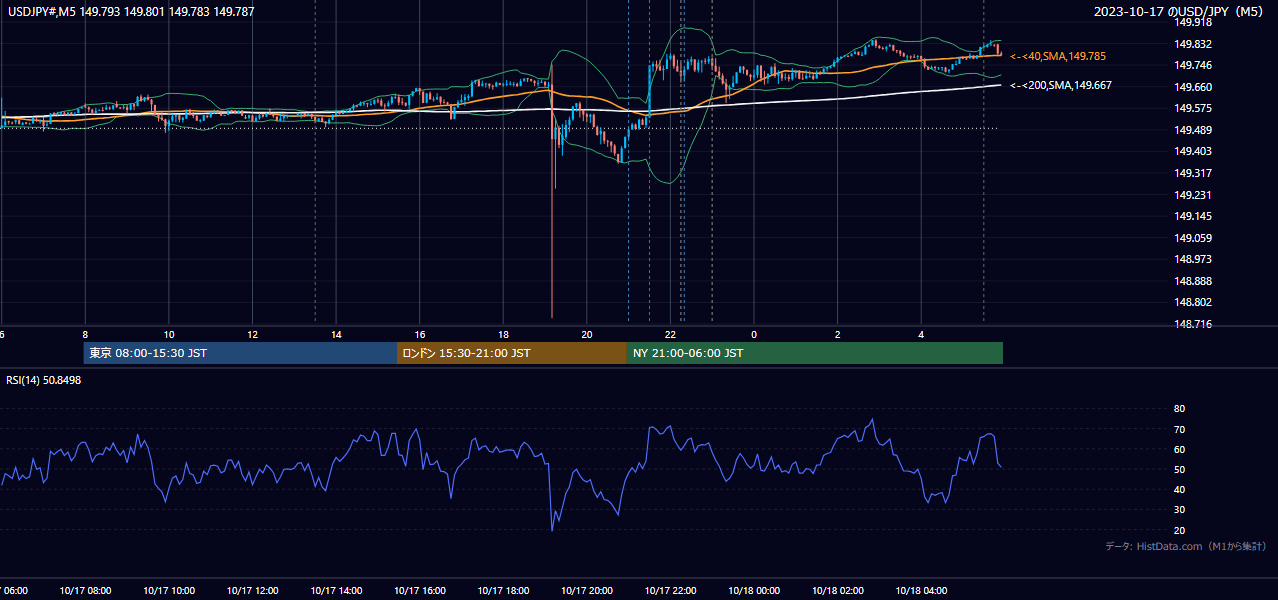Click price axis value 149.918
This screenshot has height=600, width=1278.
(1192, 22)
